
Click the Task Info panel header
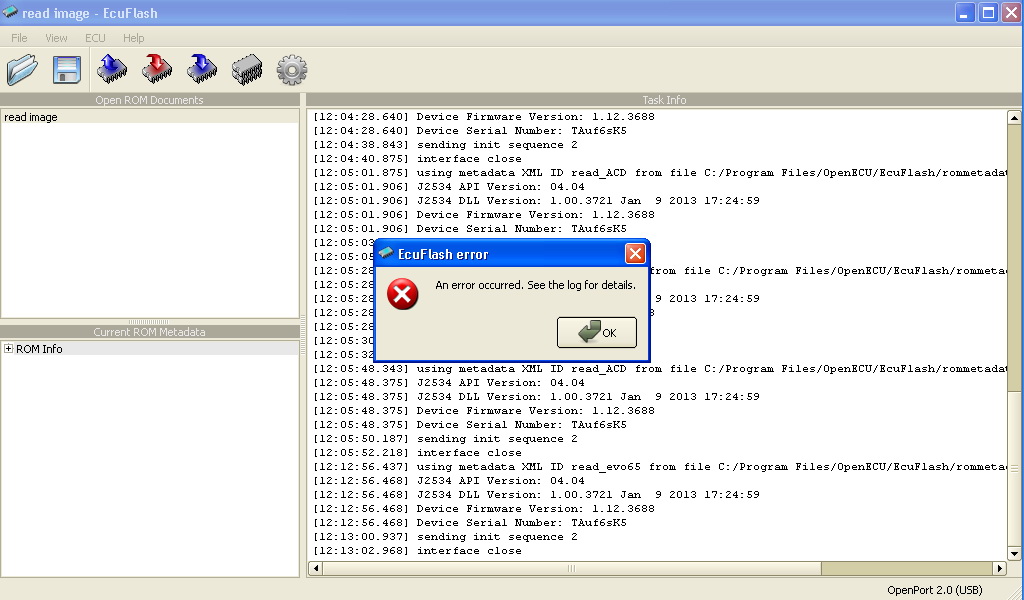664,100
